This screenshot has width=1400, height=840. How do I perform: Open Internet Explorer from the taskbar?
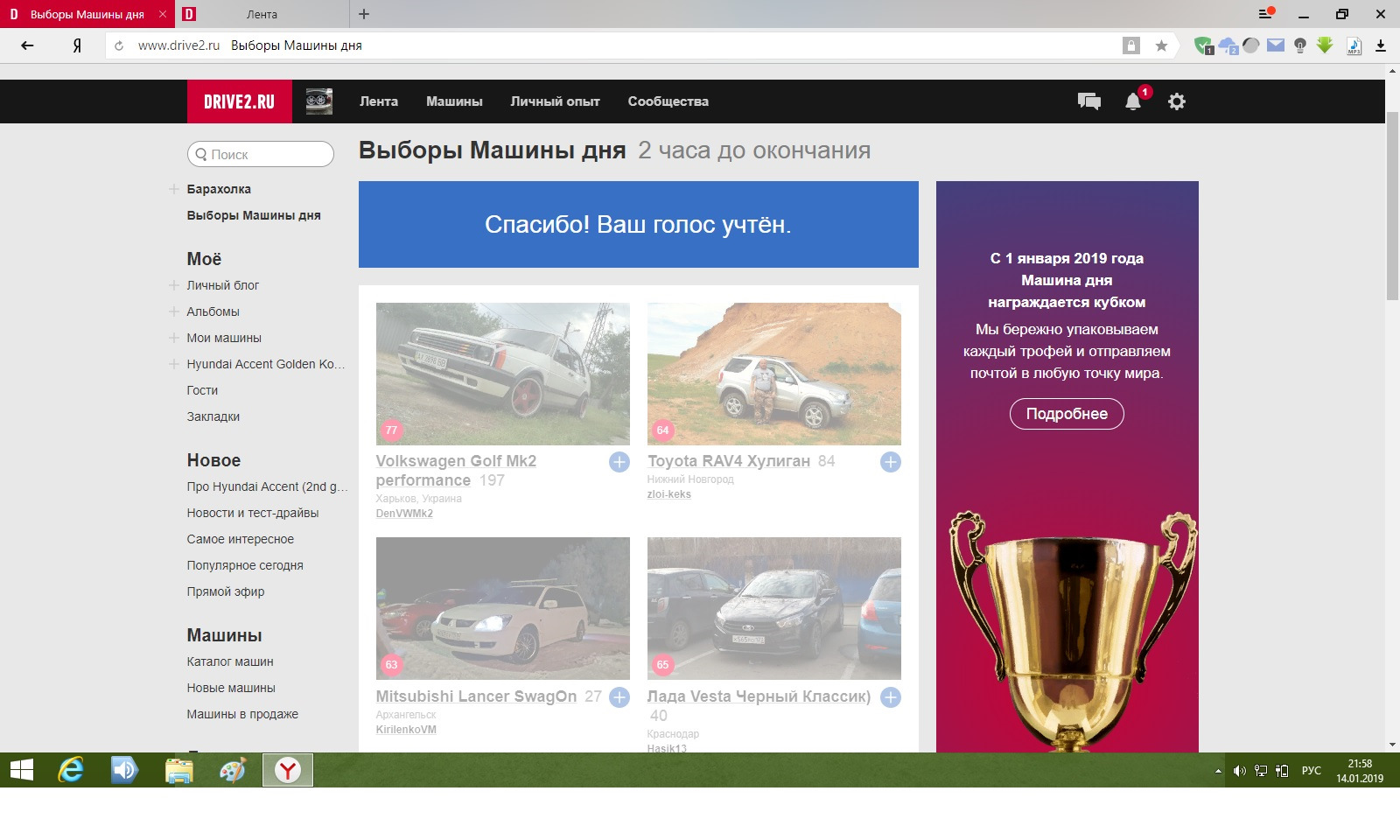pos(71,770)
